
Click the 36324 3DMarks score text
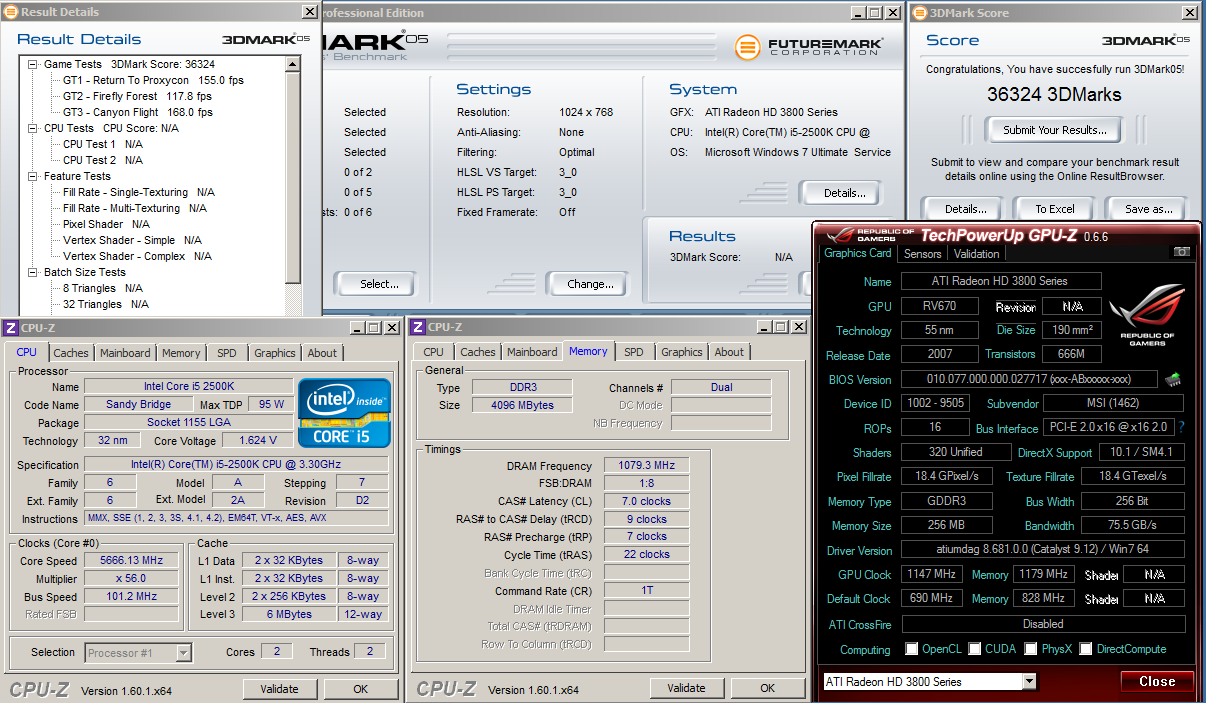1055,95
